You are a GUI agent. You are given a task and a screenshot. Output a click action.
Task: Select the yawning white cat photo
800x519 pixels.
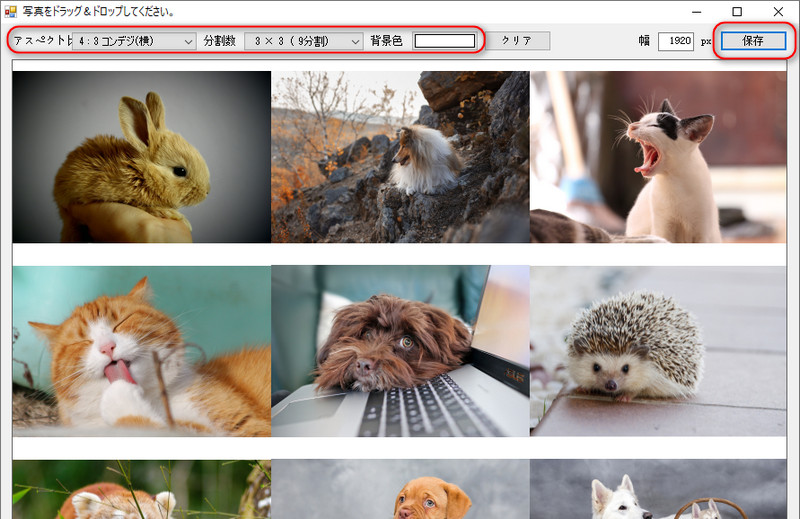658,157
